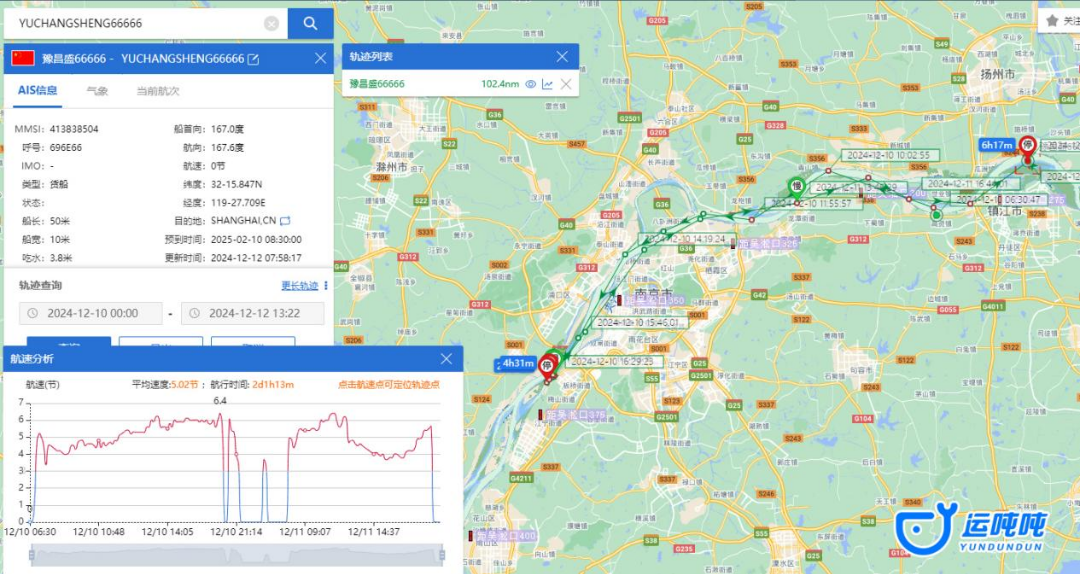Click the search box containing YUCHANGSHENG66666
This screenshot has width=1080, height=574.
pyautogui.click(x=145, y=23)
